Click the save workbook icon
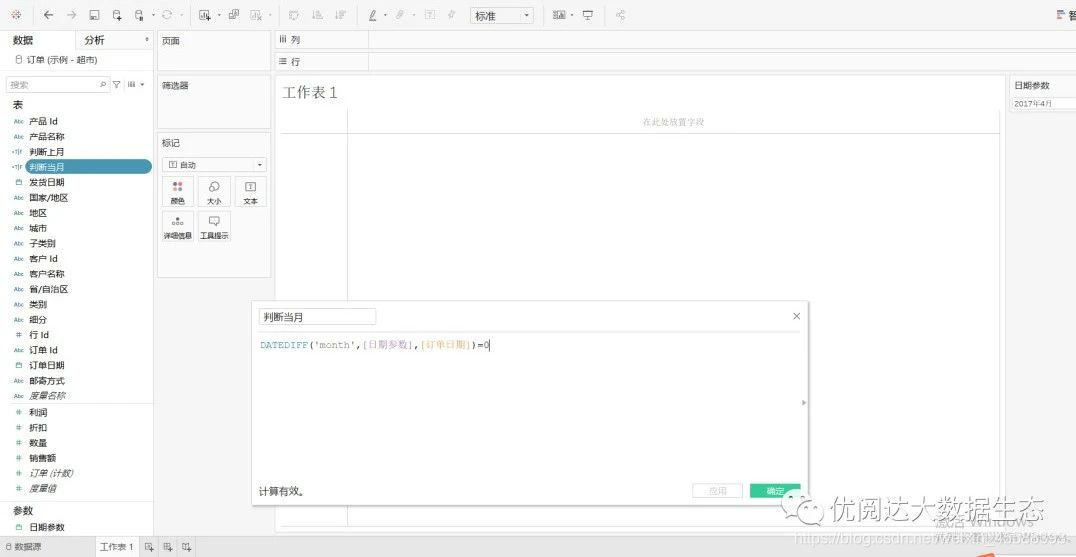This screenshot has width=1076, height=557. (95, 14)
